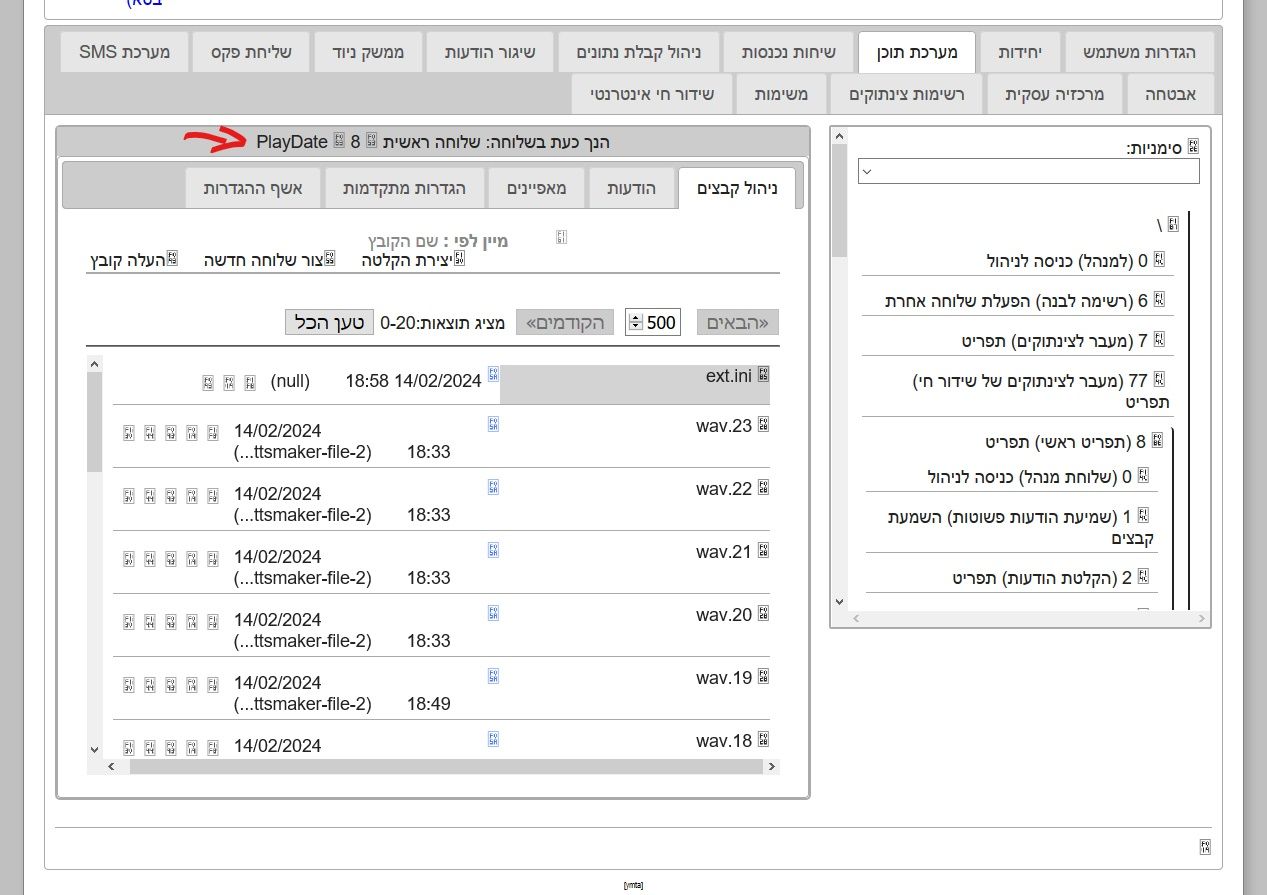Click the file icon next to ext.ini
Screen dimensions: 1267x895
point(763,374)
